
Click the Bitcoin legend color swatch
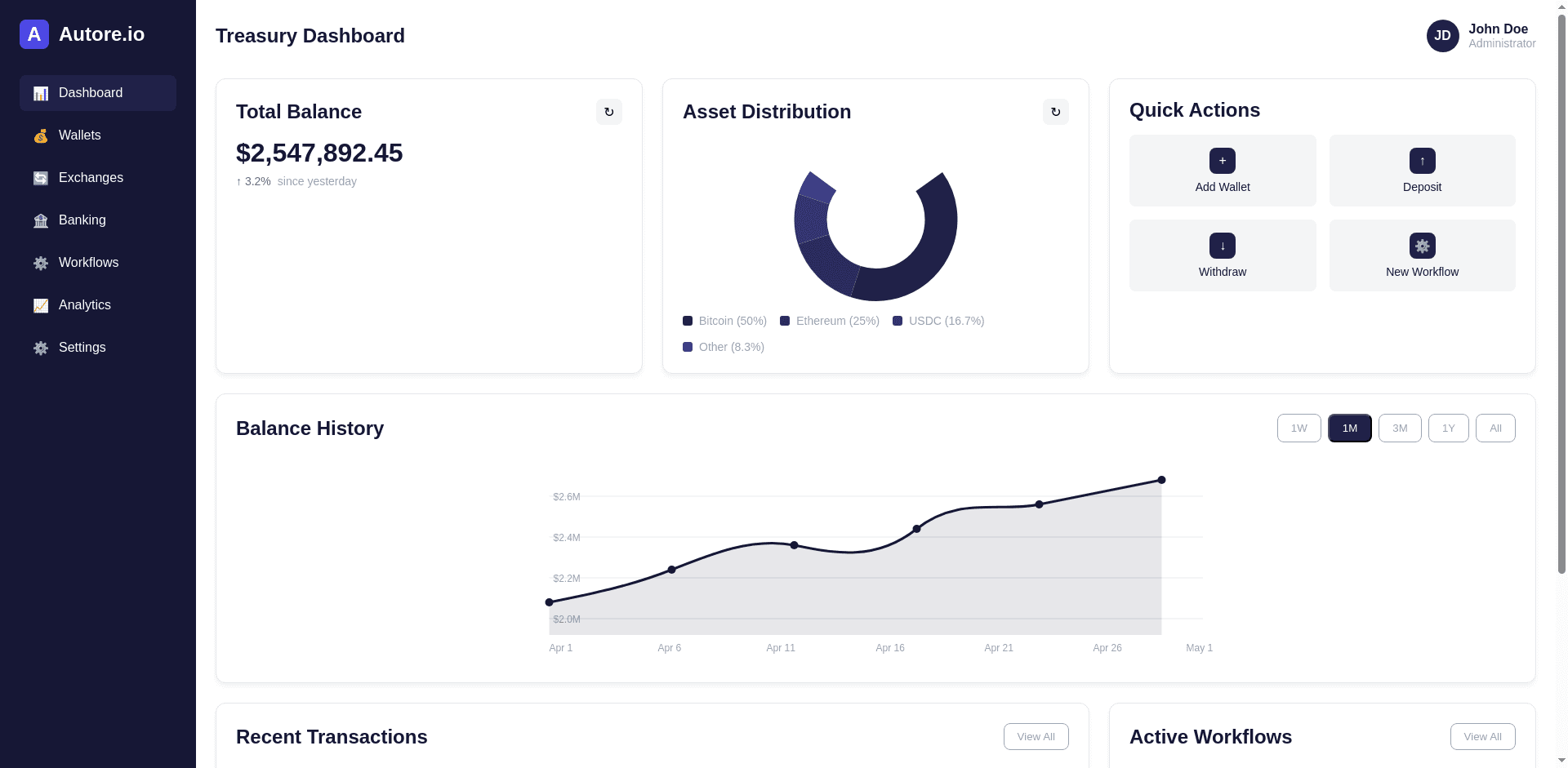tap(688, 321)
